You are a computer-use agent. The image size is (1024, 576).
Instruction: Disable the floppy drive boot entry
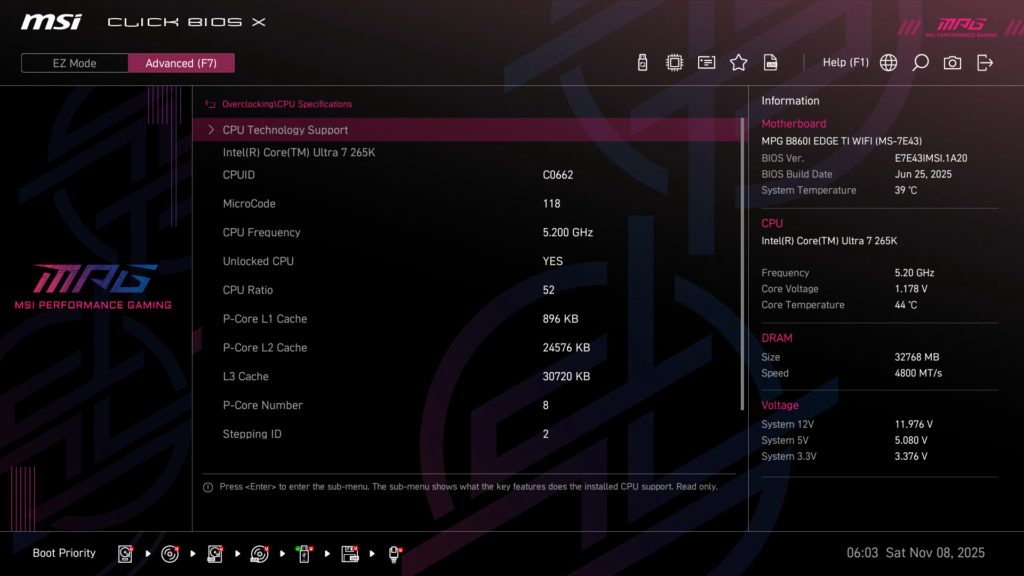pos(348,553)
